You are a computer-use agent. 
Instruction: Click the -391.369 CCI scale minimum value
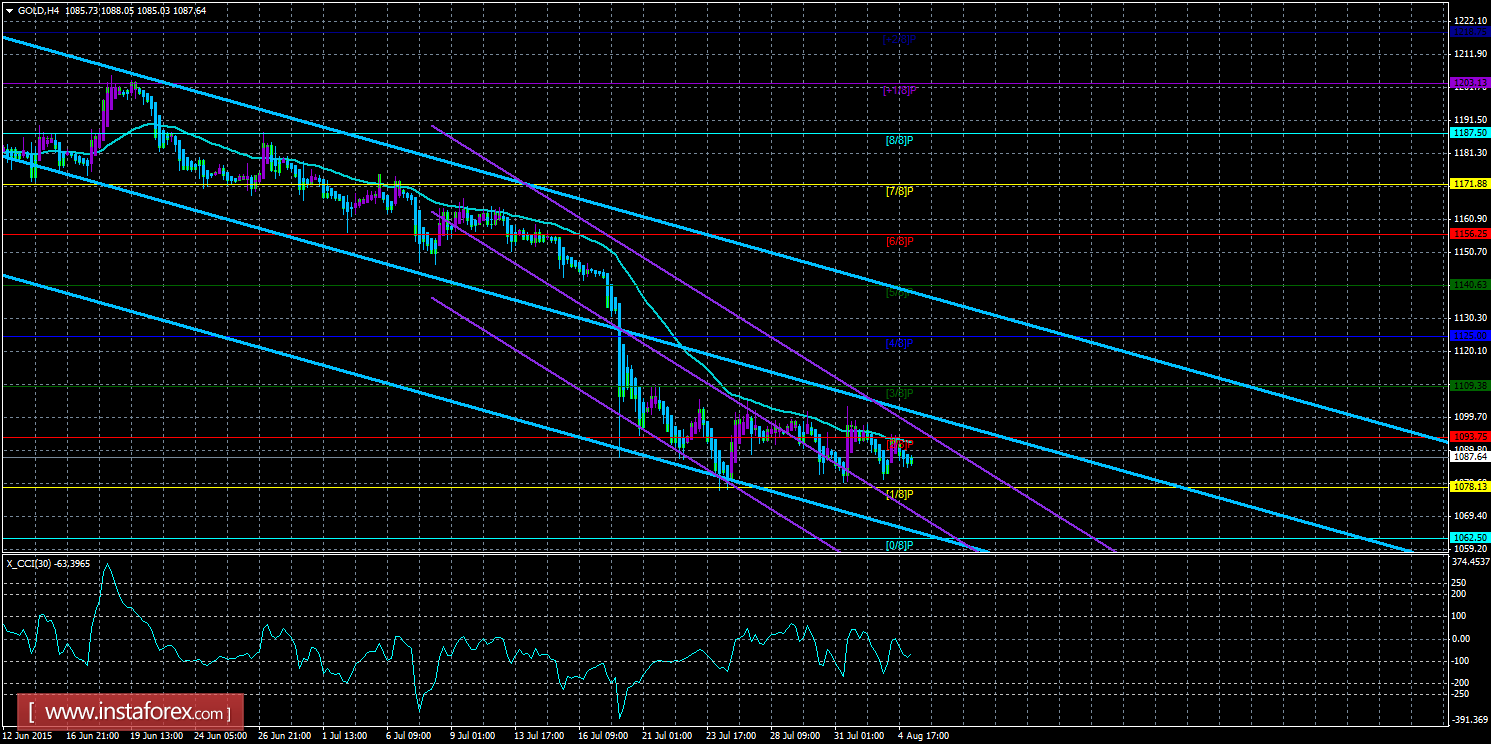1470,718
